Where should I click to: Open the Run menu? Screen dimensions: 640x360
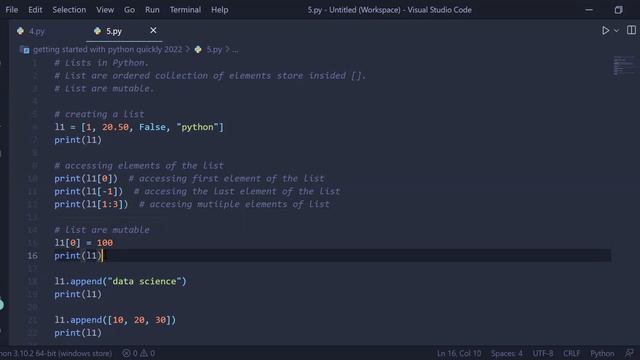152,9
